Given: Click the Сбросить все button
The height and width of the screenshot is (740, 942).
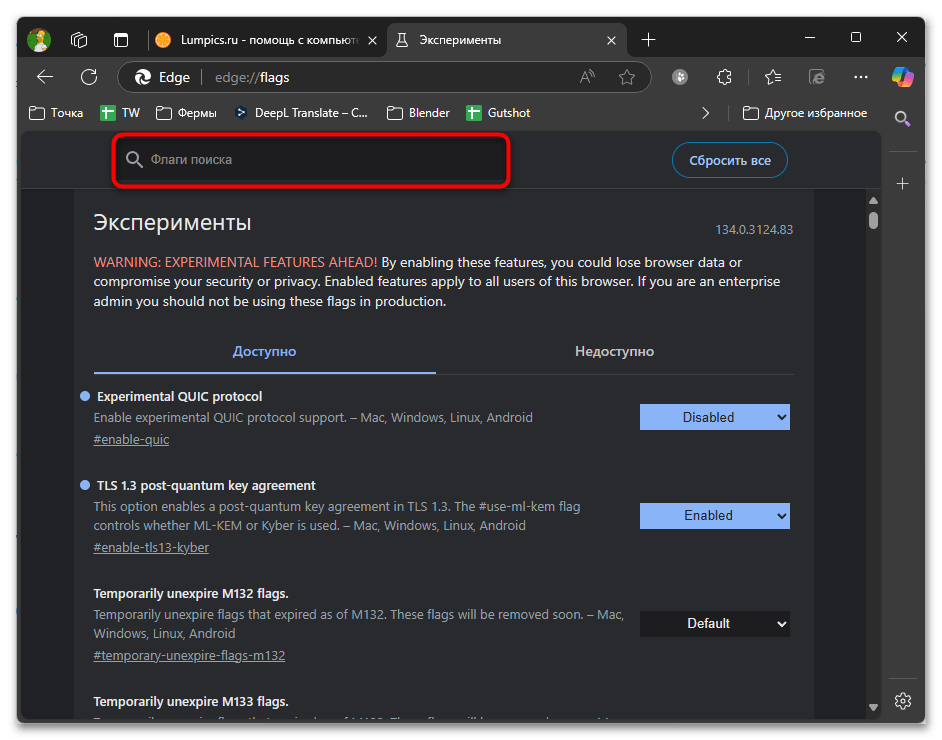Looking at the screenshot, I should [729, 160].
